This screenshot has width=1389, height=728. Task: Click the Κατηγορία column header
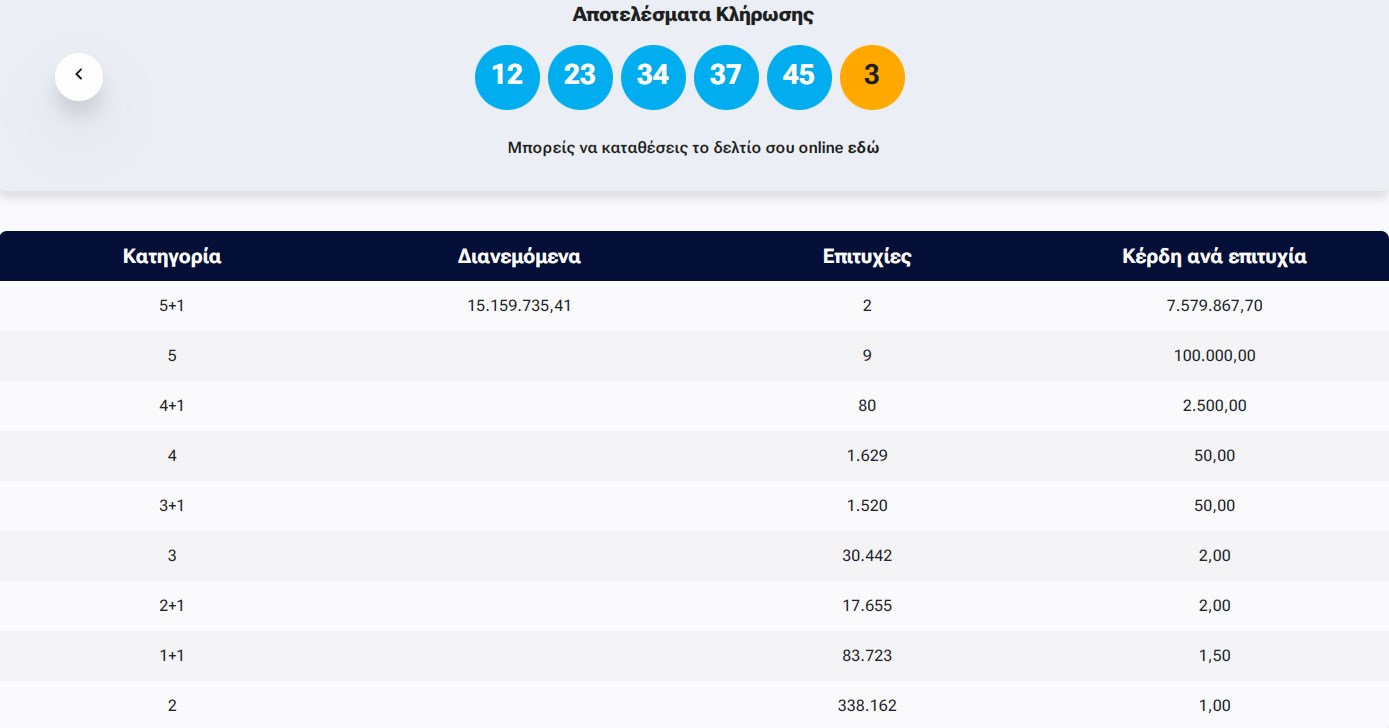[x=172, y=257]
